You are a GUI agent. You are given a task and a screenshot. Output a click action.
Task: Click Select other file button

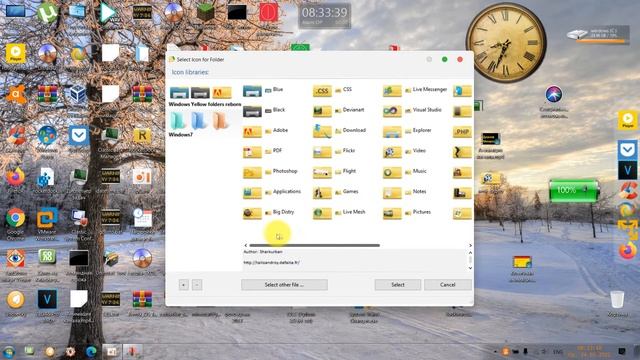coord(284,285)
